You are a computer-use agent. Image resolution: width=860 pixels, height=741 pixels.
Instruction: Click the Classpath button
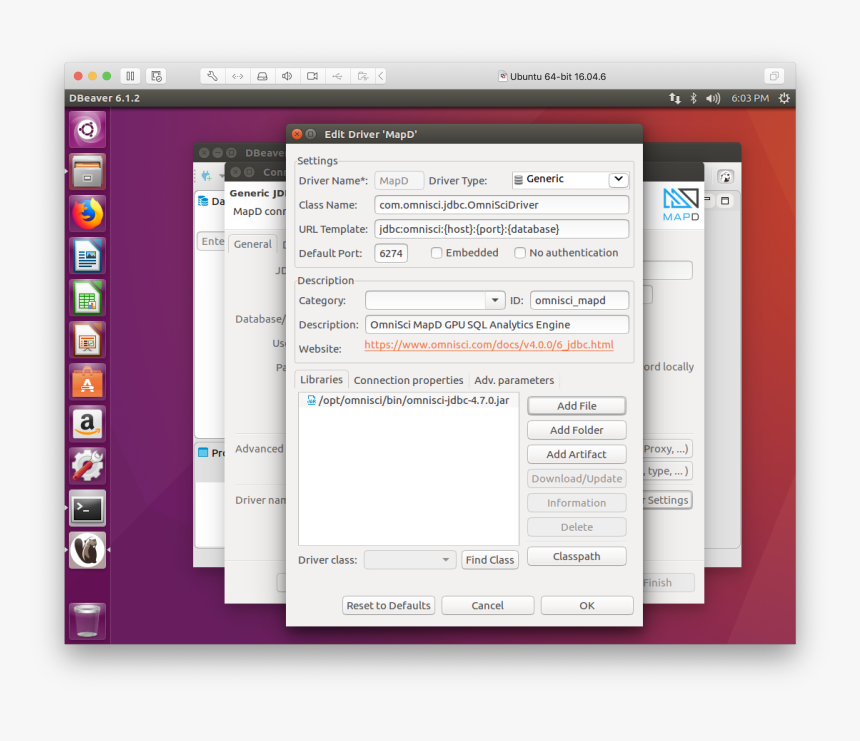tap(576, 556)
